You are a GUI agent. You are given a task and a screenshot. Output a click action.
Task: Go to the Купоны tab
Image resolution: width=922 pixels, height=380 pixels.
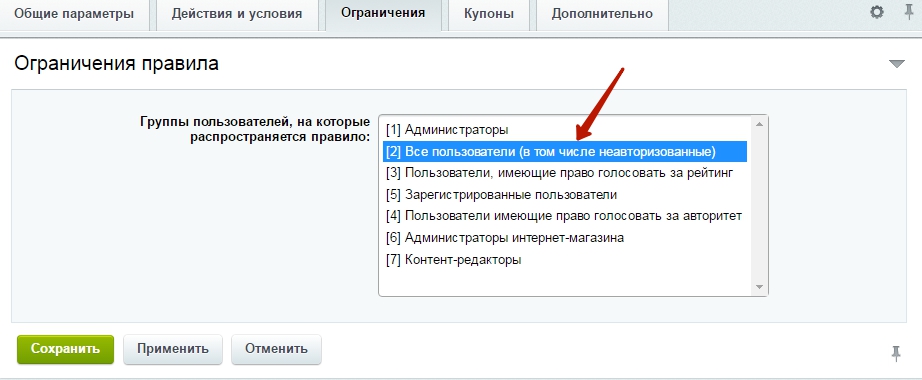(x=488, y=14)
